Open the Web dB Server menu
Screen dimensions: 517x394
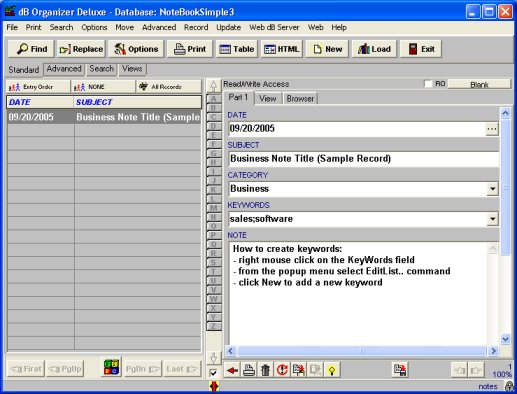click(x=274, y=27)
